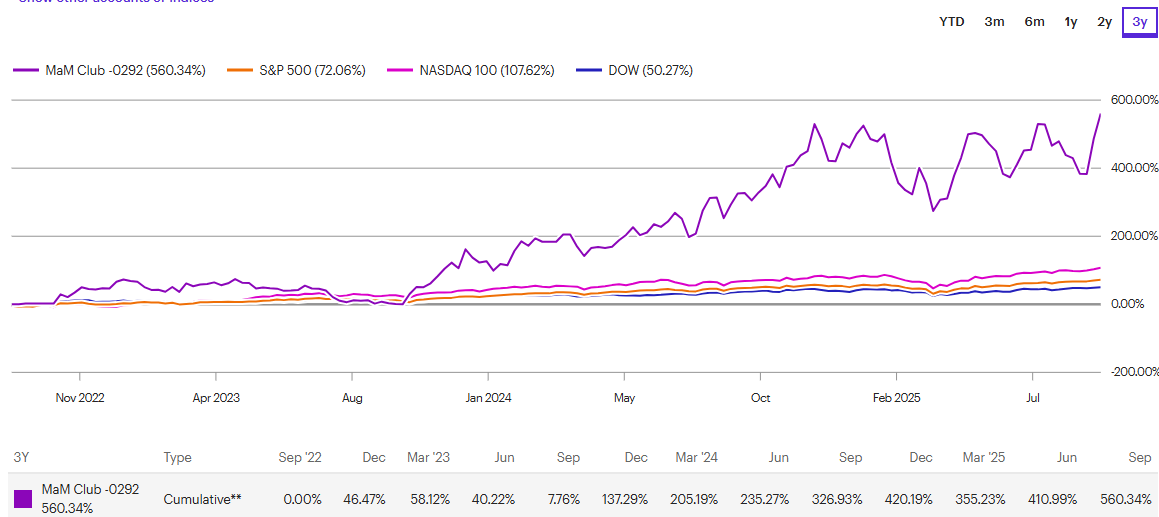Click the 46.47% Dec value cell
1159x517 pixels.
[366, 498]
